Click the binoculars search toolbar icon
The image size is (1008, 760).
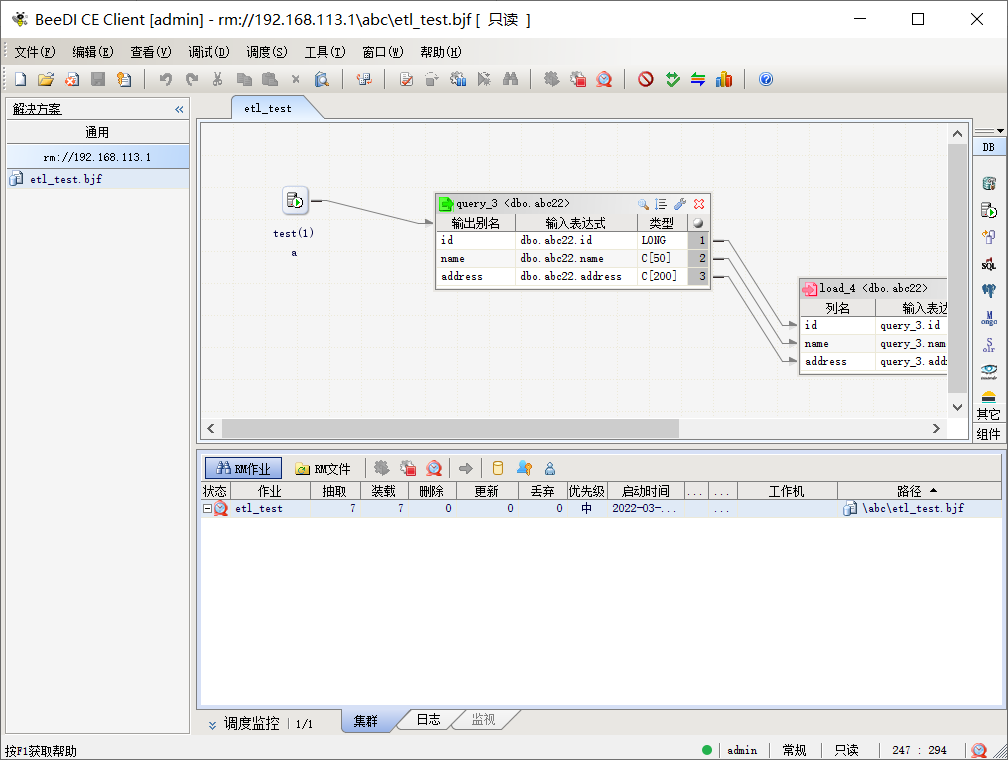510,79
